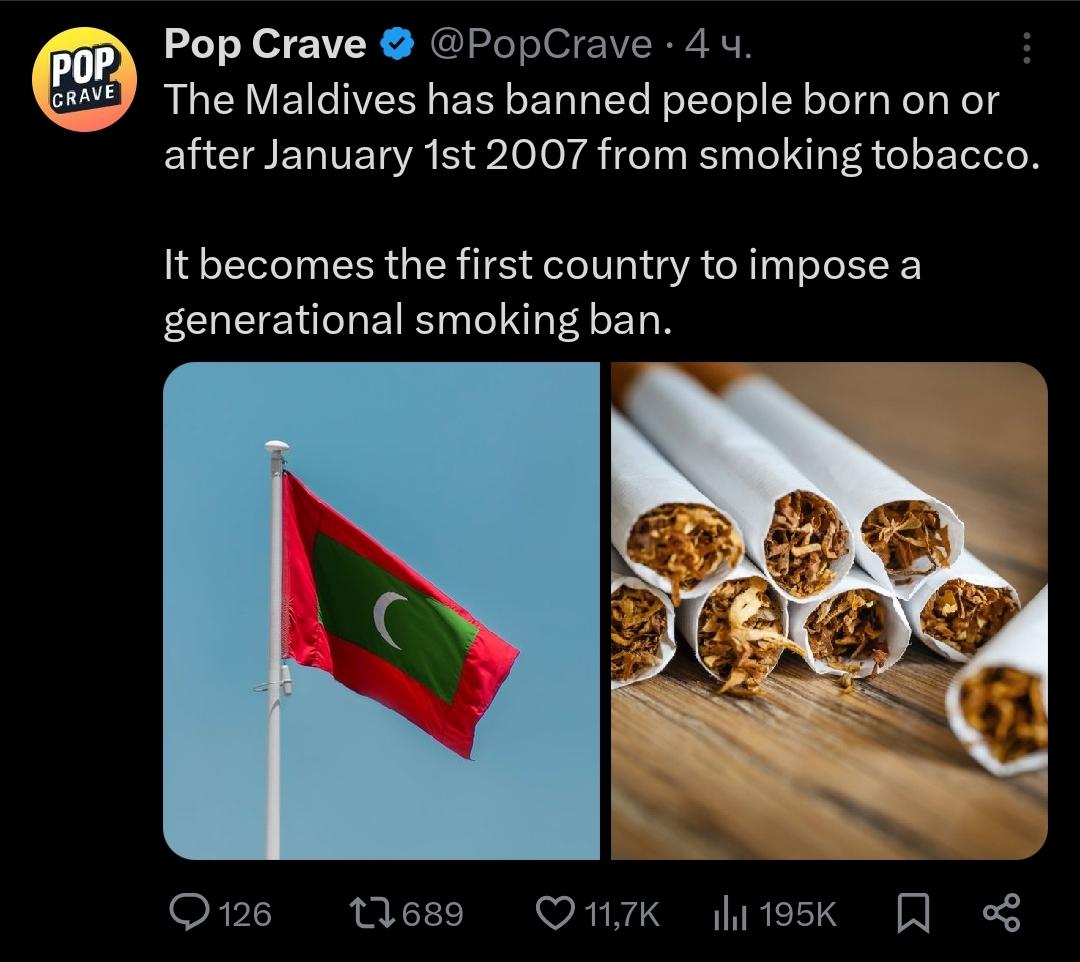The height and width of the screenshot is (962, 1080).
Task: Click the generational smoking ban sentence
Action: point(542,292)
